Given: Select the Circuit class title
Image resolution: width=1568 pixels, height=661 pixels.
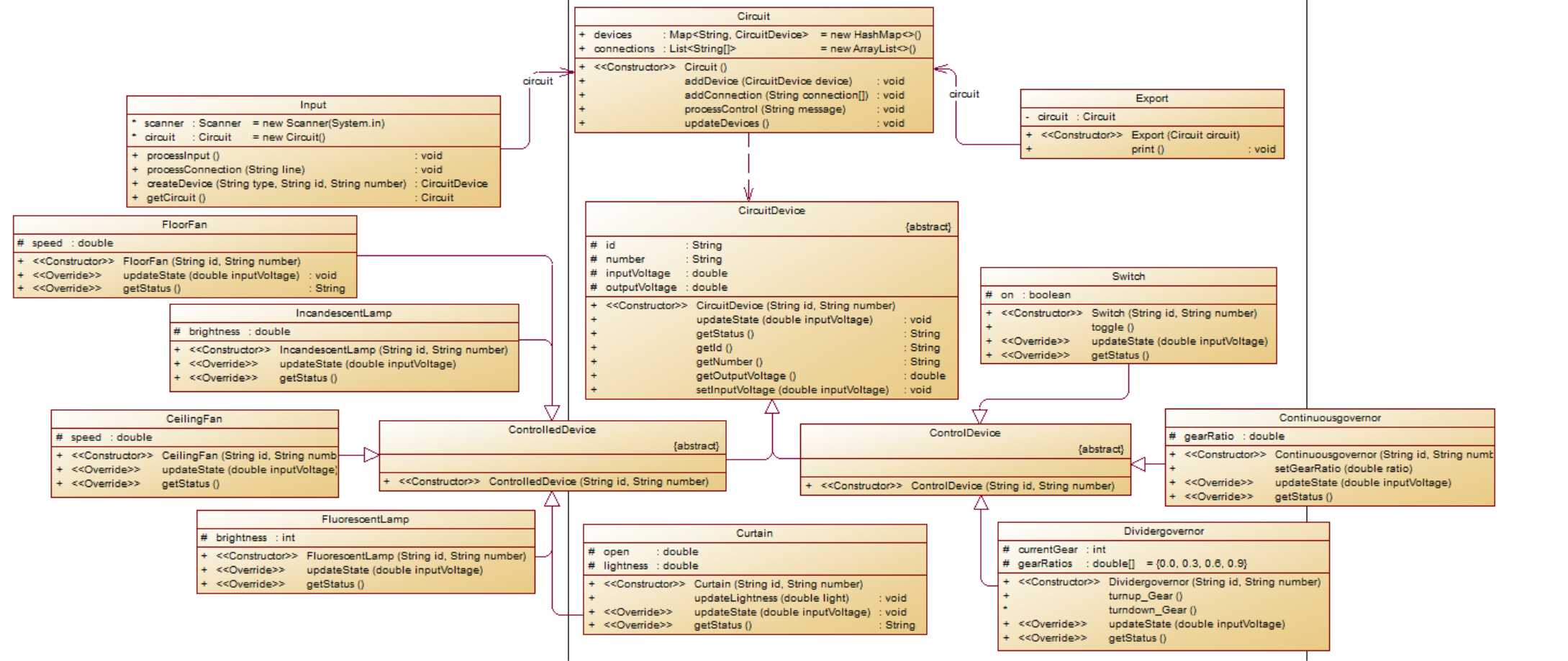Looking at the screenshot, I should point(753,16).
